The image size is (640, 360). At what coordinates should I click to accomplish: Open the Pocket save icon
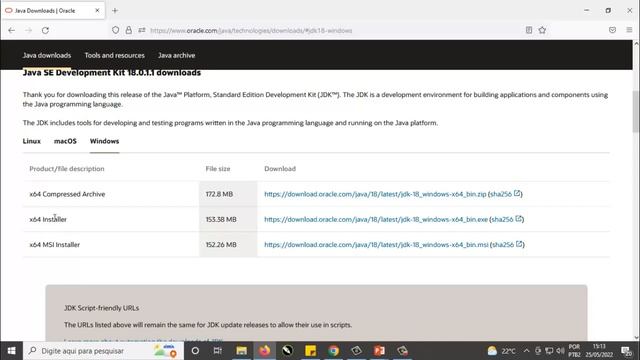612,30
